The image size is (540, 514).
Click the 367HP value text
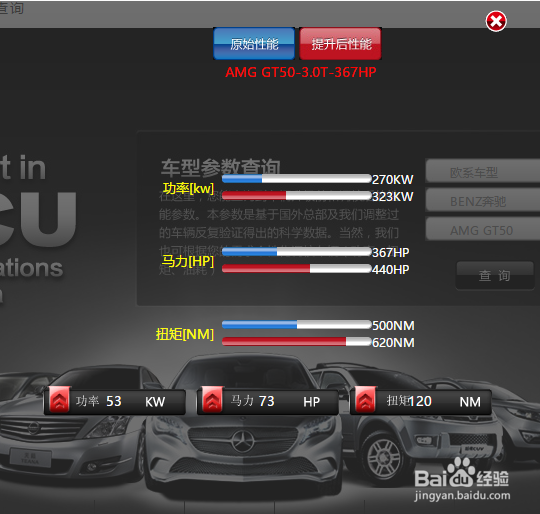pyautogui.click(x=391, y=252)
